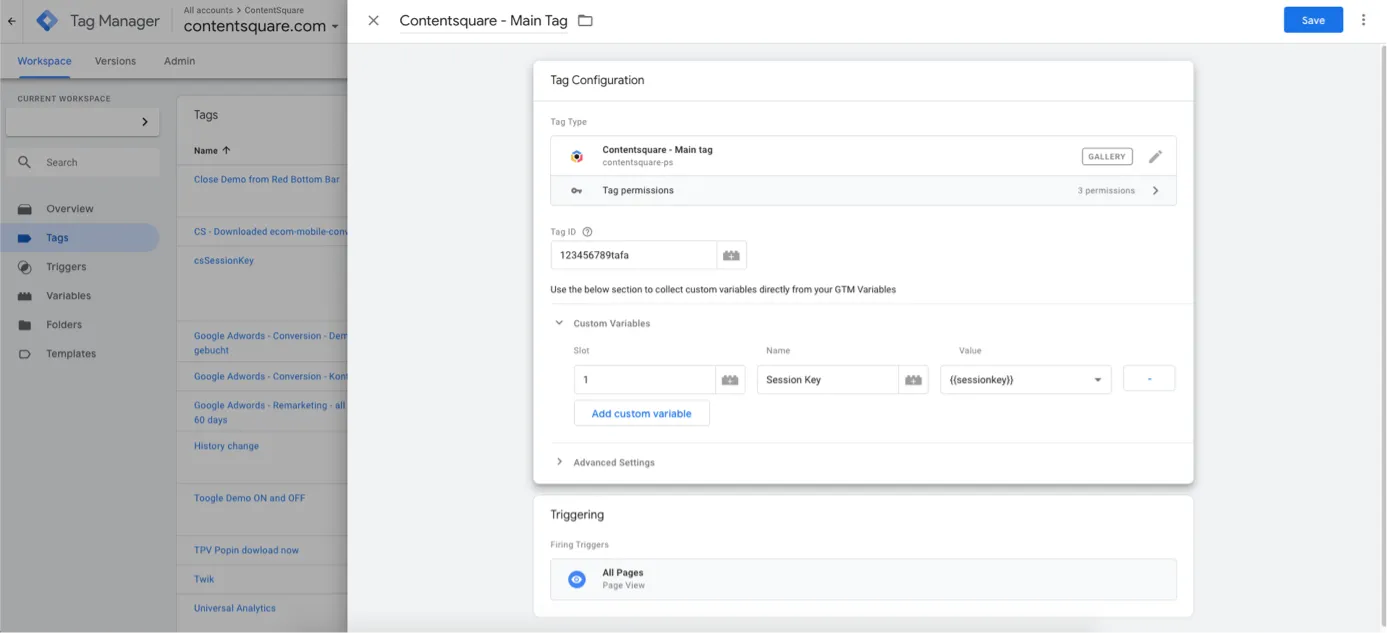Collapse the Custom Variables section
The height and width of the screenshot is (635, 1390).
[x=559, y=323]
